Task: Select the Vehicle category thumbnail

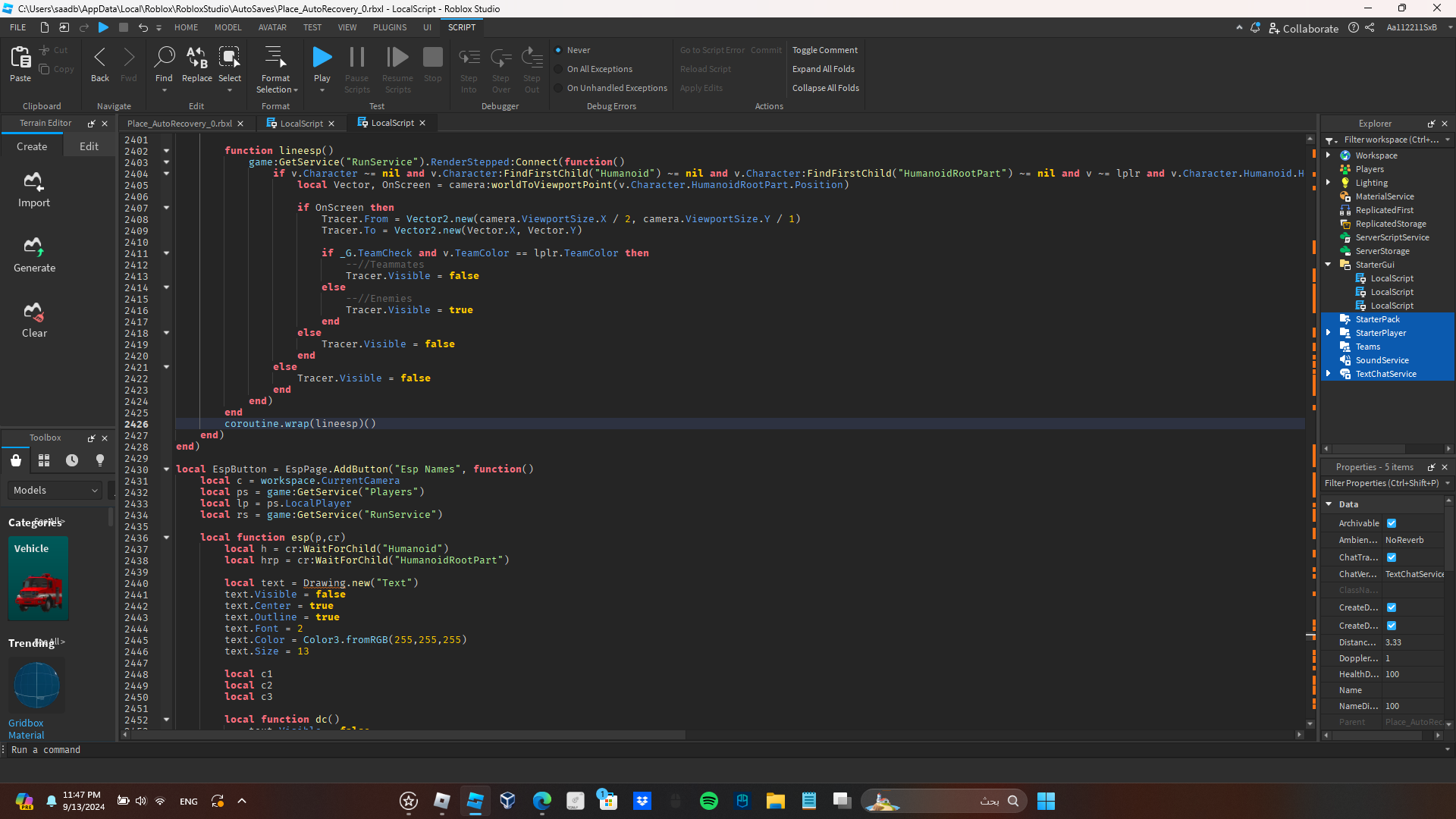Action: (38, 578)
